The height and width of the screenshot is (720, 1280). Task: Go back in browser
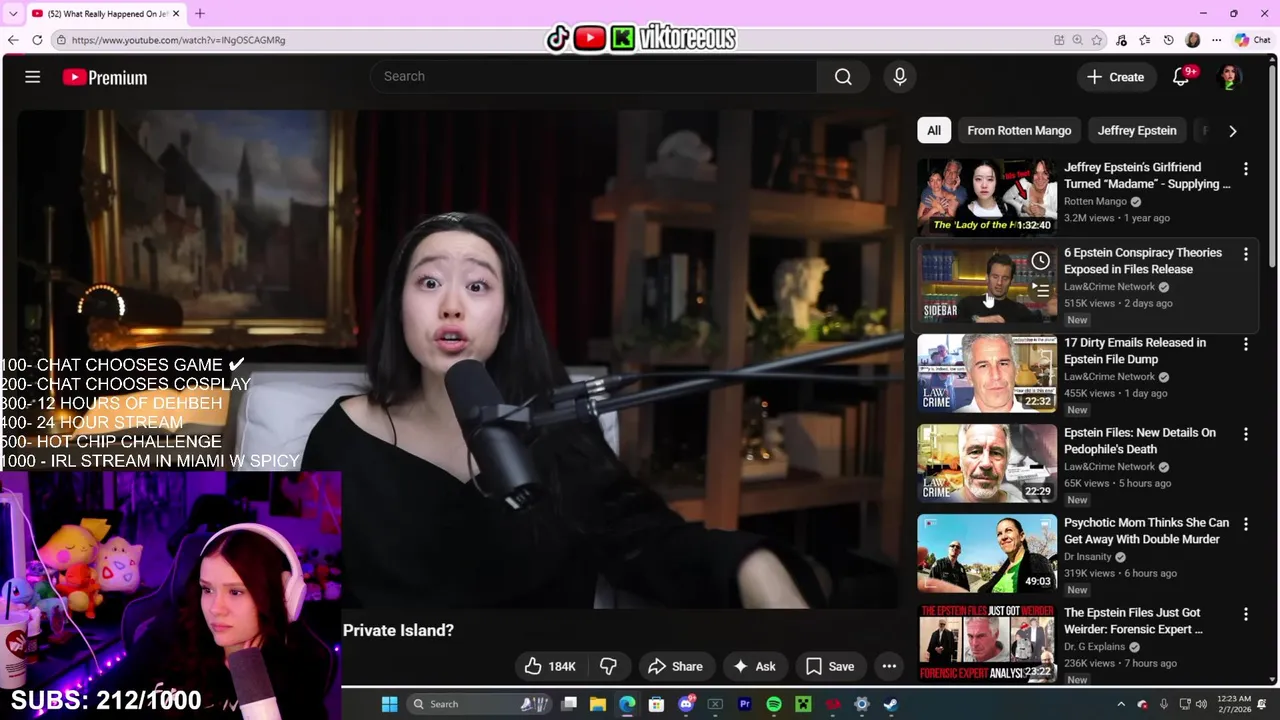tap(13, 40)
